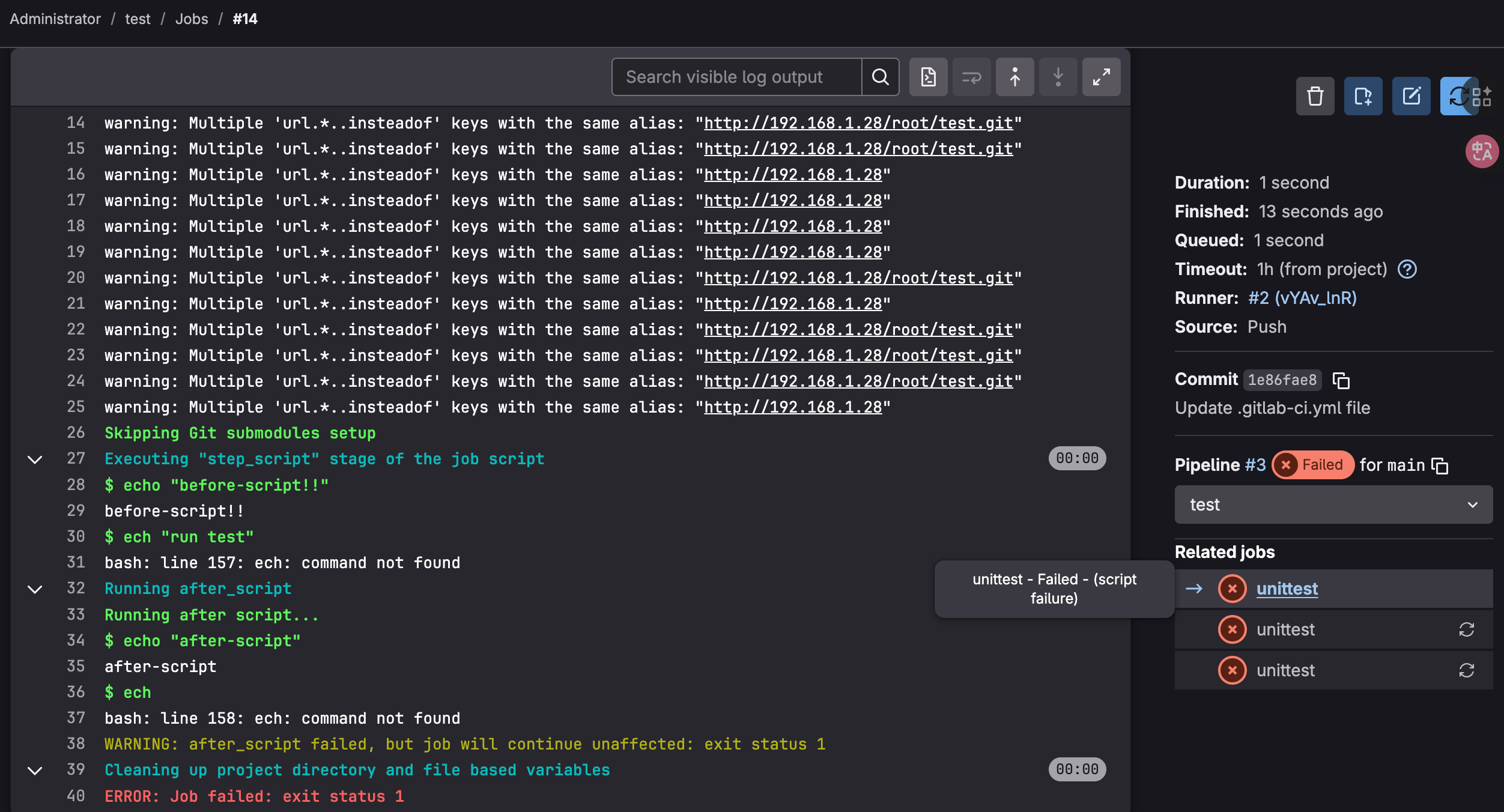Collapse the Cleaning up project directory section

35,771
